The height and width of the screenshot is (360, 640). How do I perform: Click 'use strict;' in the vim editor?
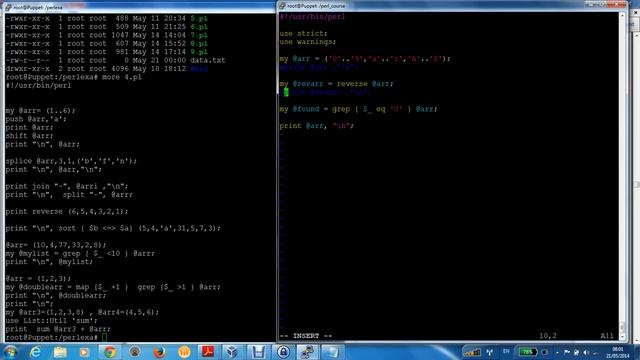click(x=304, y=33)
